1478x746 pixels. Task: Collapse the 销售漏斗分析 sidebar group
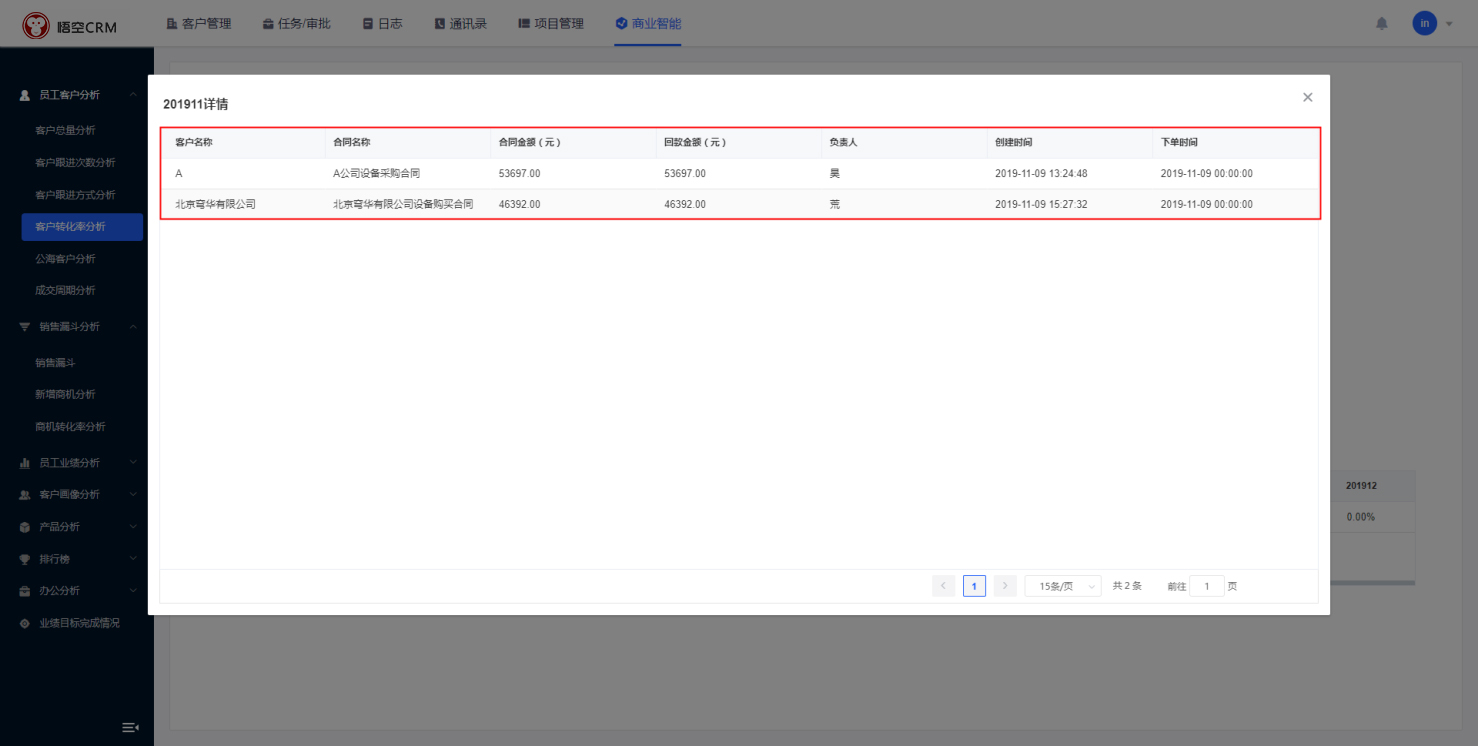coord(77,327)
